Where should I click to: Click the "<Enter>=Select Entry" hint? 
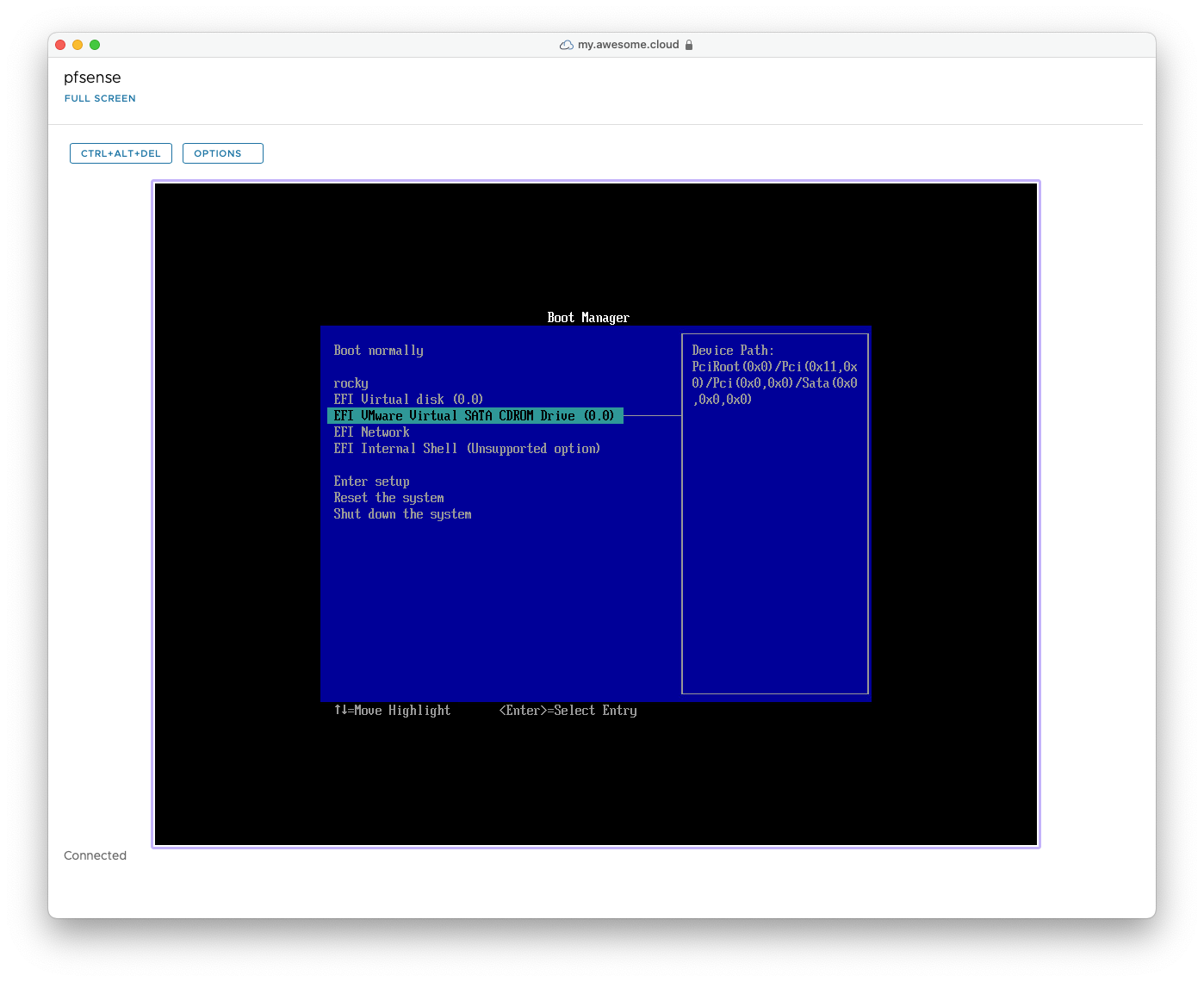(568, 711)
